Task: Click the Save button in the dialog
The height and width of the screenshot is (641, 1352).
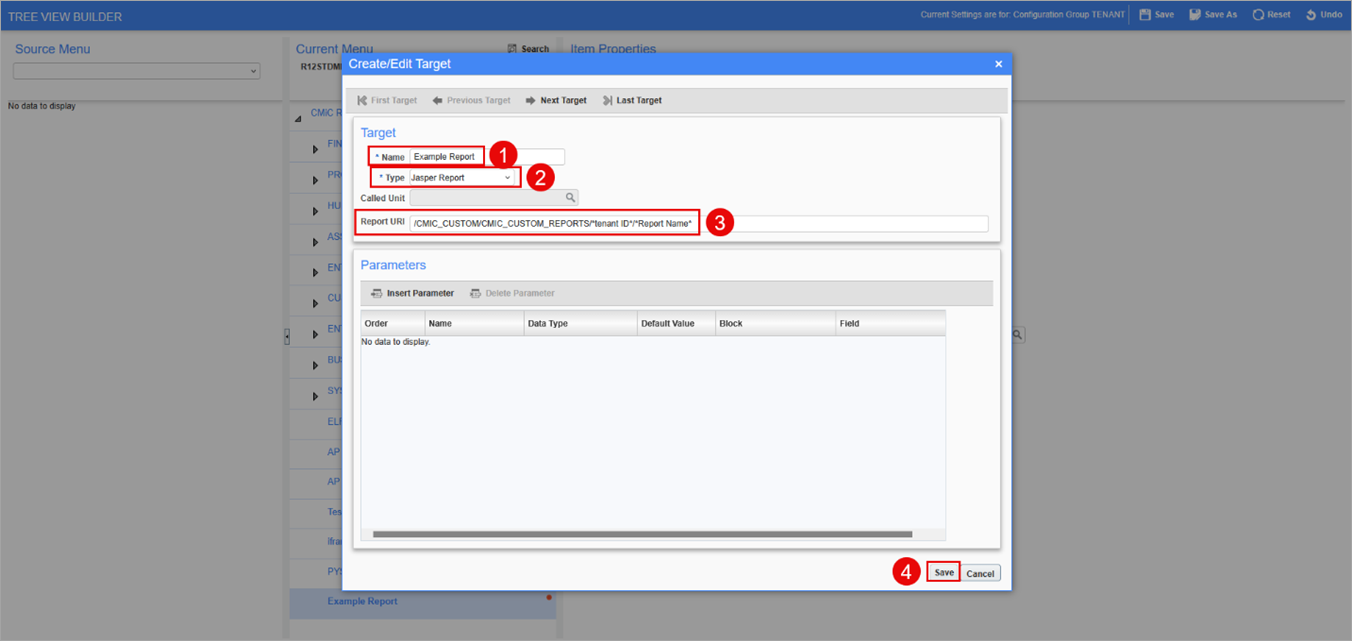Action: (944, 573)
